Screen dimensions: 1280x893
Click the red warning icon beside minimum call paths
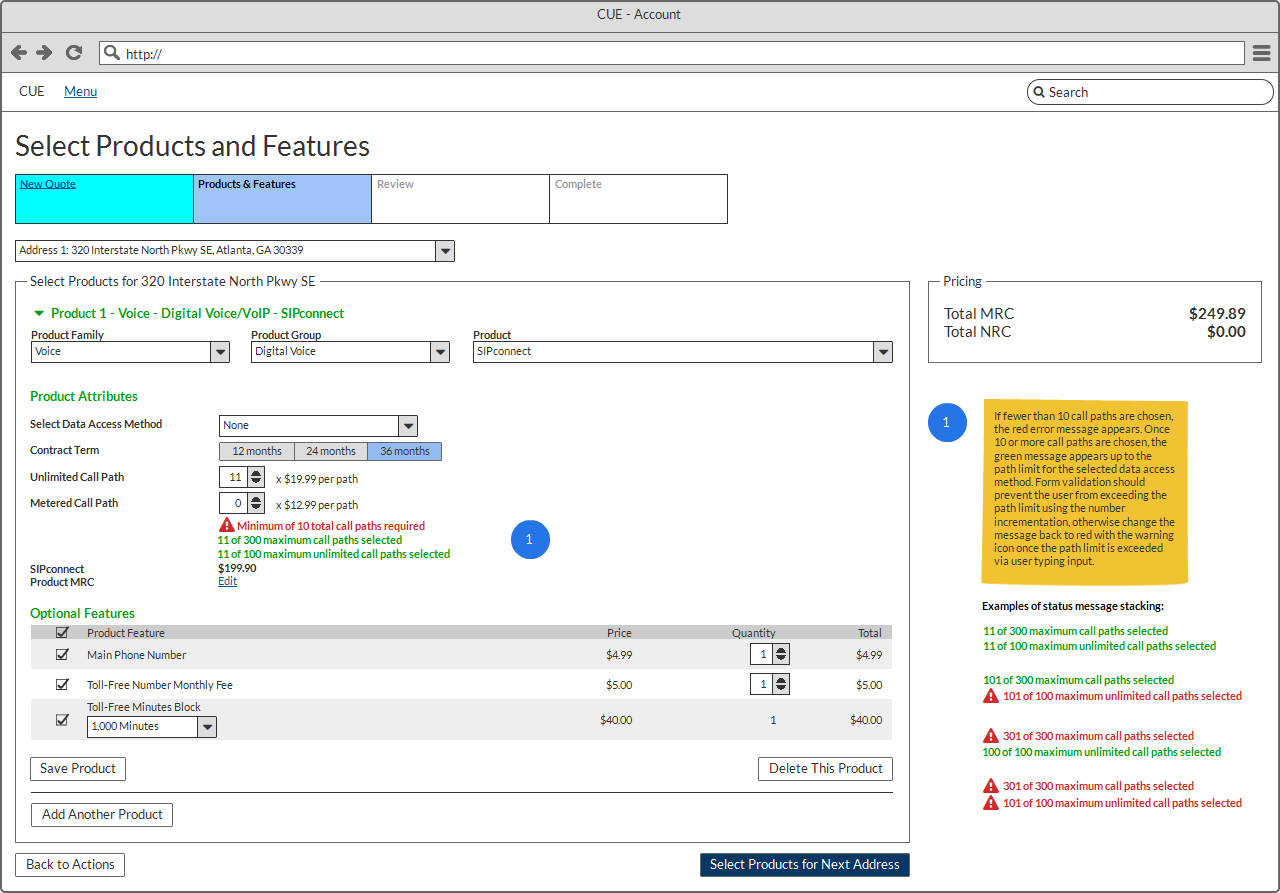pyautogui.click(x=226, y=525)
